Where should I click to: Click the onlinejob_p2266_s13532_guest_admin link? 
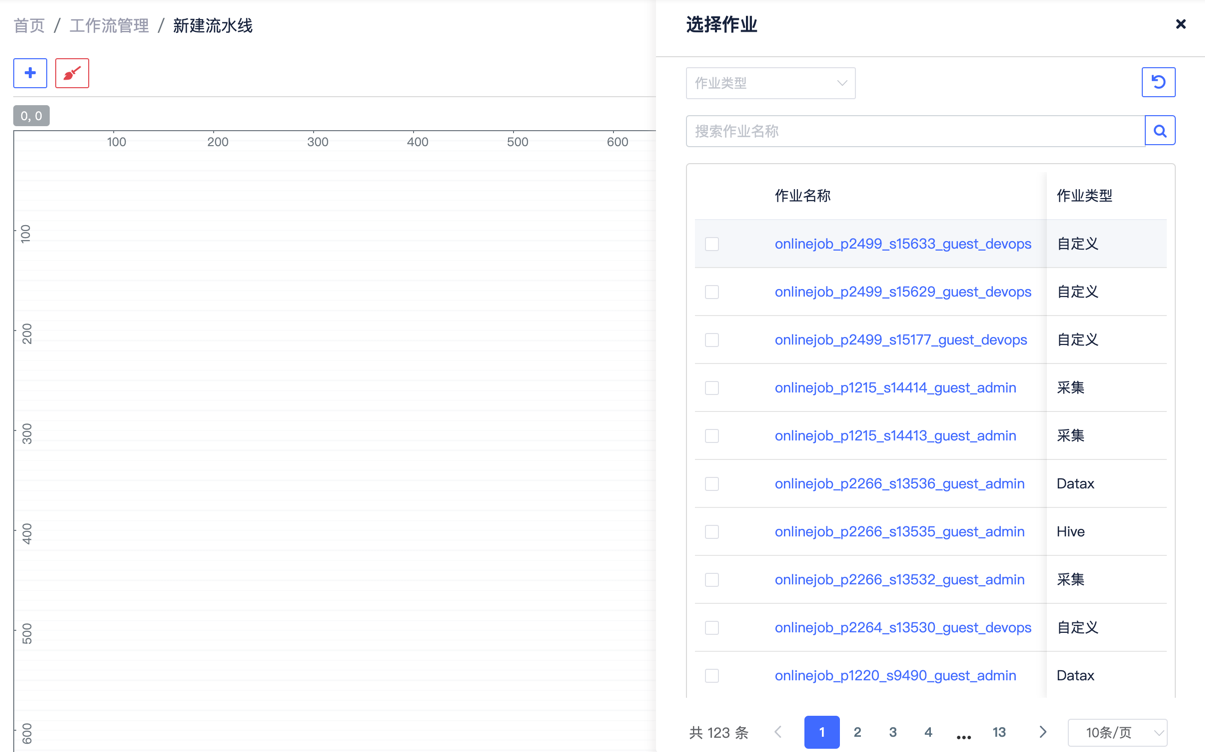pyautogui.click(x=899, y=580)
